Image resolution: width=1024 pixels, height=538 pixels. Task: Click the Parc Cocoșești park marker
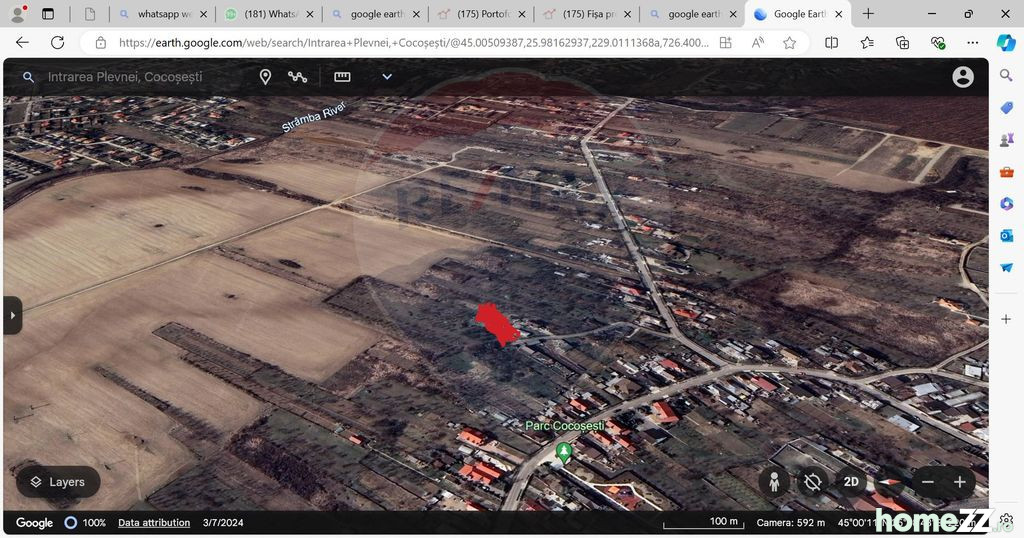click(563, 451)
